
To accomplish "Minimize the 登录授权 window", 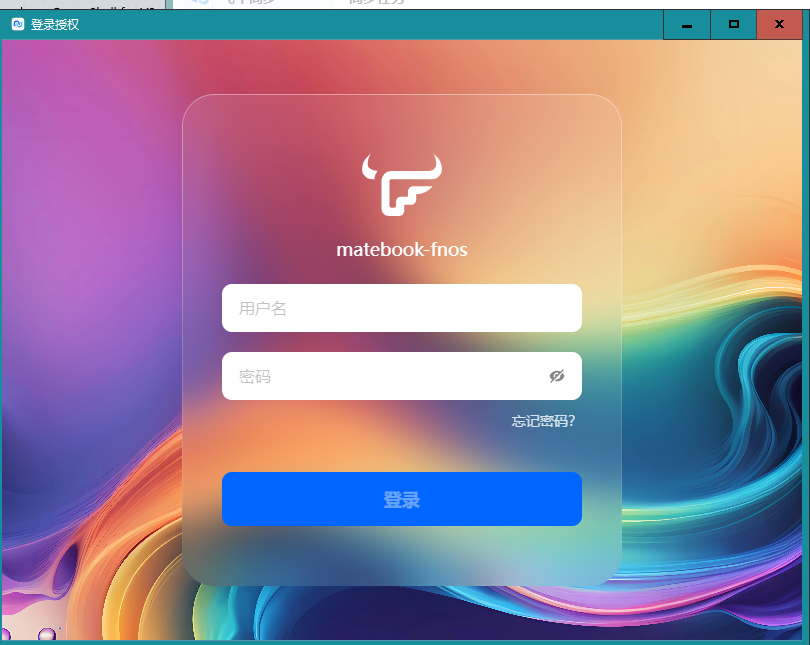I will click(x=687, y=25).
